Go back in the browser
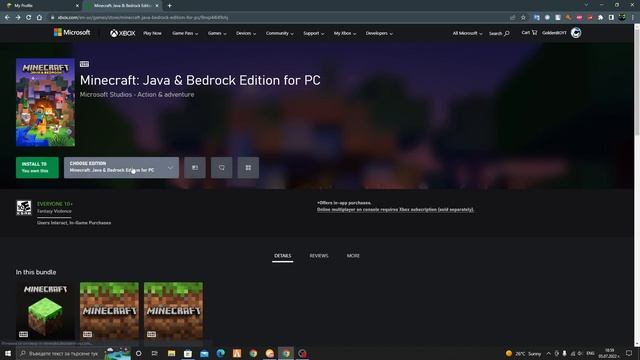Viewport: 640px width, 360px height. [7, 18]
